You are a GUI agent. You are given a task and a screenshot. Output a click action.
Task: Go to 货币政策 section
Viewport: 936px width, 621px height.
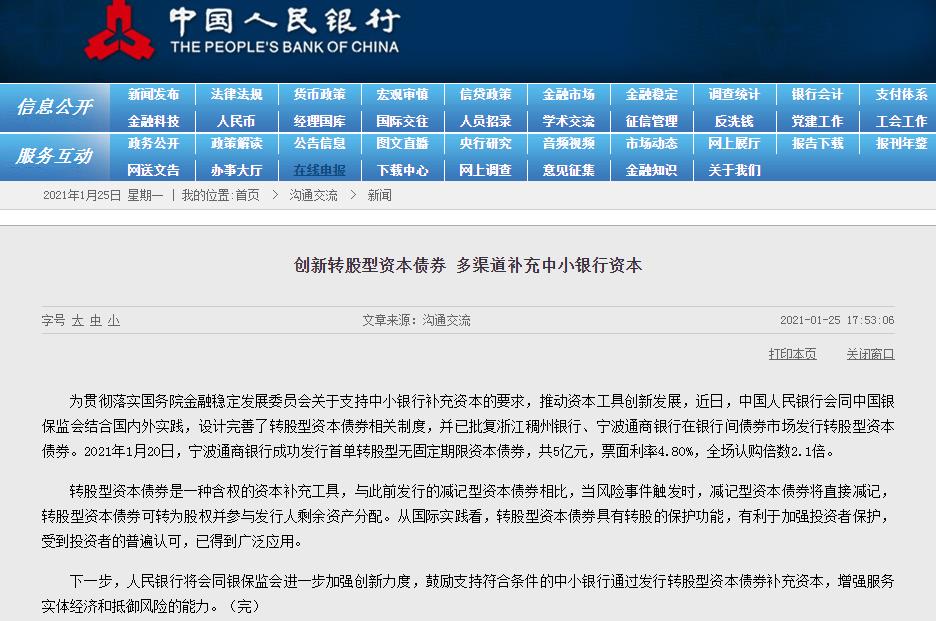(319, 95)
